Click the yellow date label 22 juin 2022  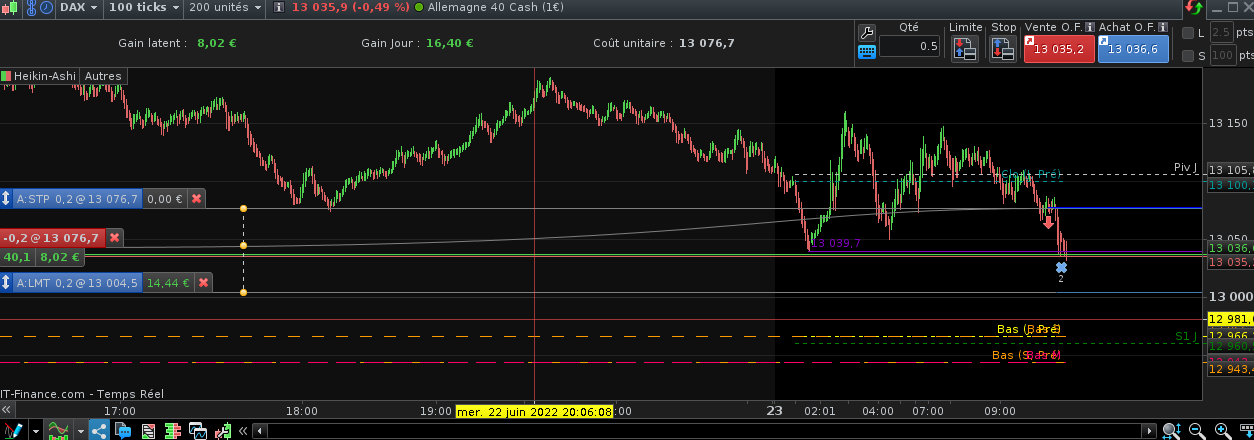pyautogui.click(x=534, y=410)
